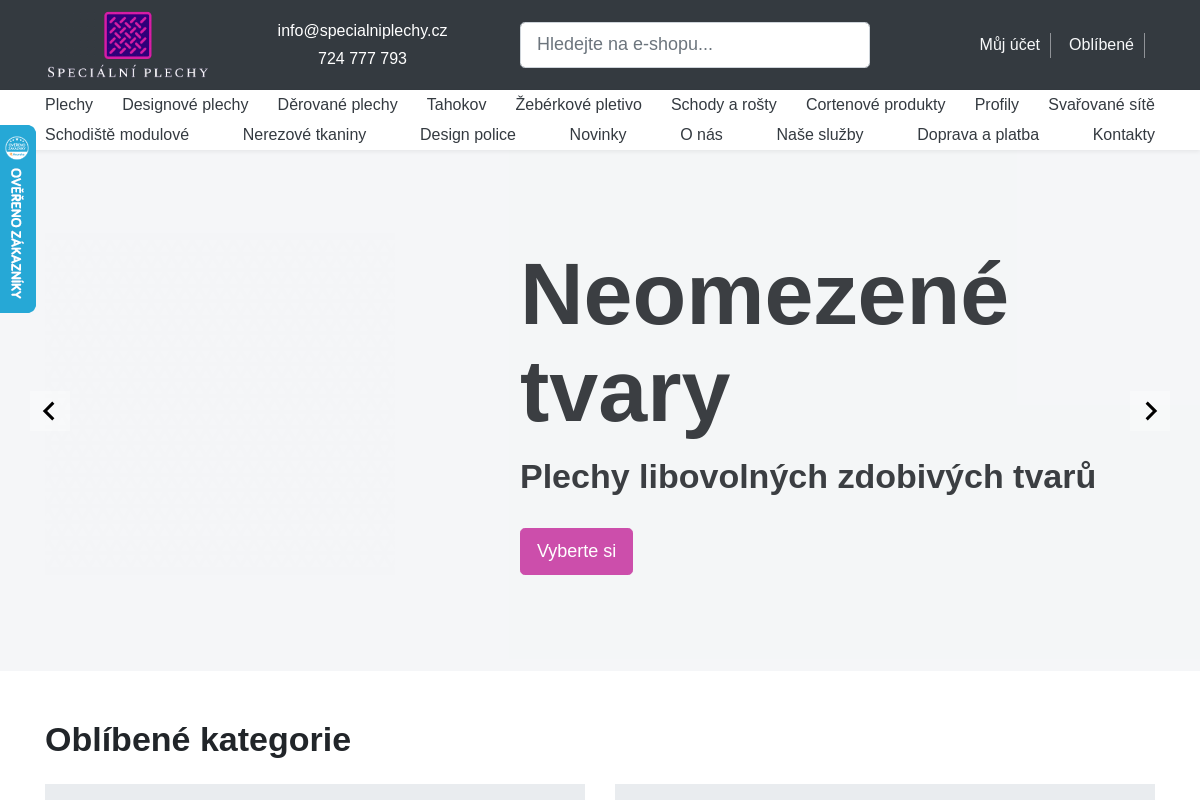1200x800 pixels.
Task: Advance to next carousel slide arrow
Action: pos(1150,411)
